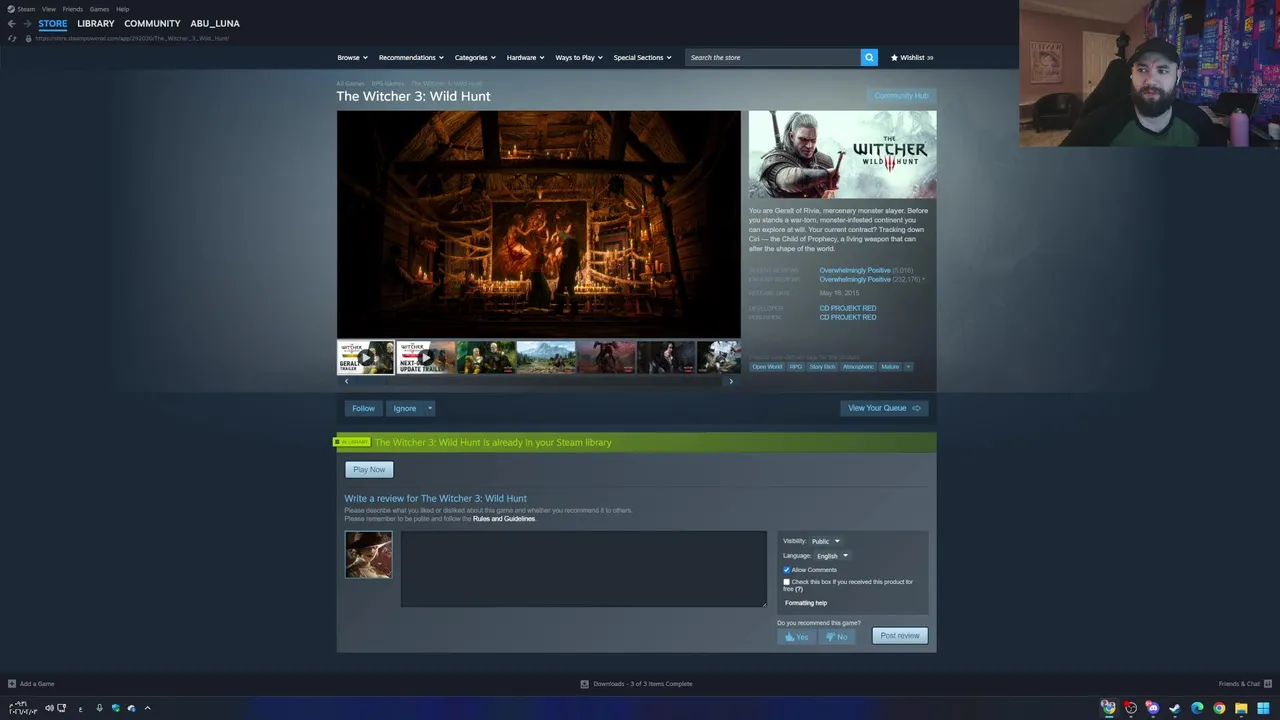Open the Friends menu
This screenshot has height=720, width=1280.
[x=72, y=9]
